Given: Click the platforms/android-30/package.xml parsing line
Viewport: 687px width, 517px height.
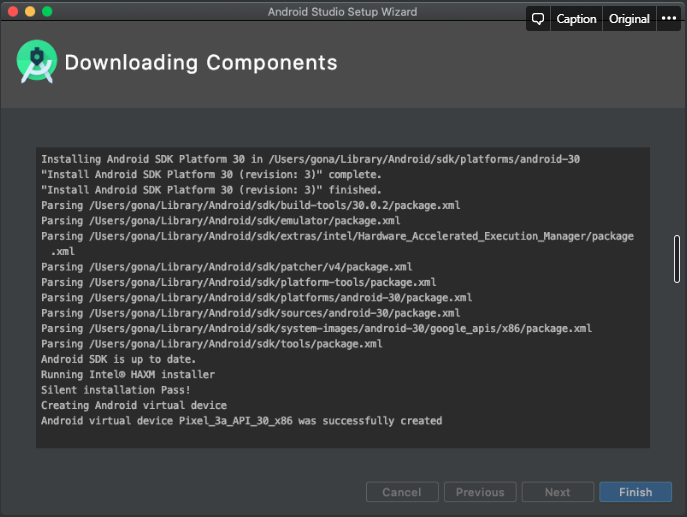Looking at the screenshot, I should [257, 297].
